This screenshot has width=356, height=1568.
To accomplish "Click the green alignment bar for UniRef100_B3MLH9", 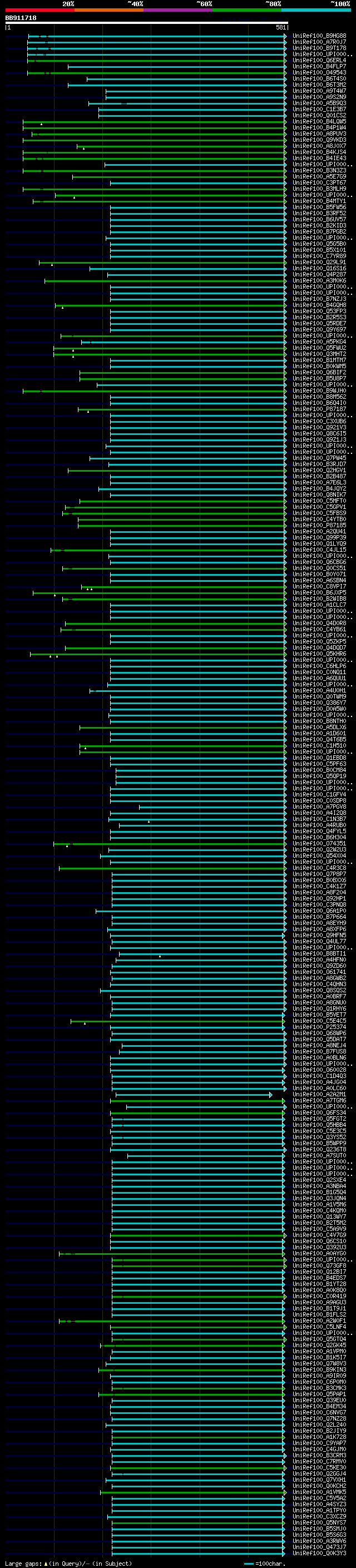I will pyautogui.click(x=155, y=189).
